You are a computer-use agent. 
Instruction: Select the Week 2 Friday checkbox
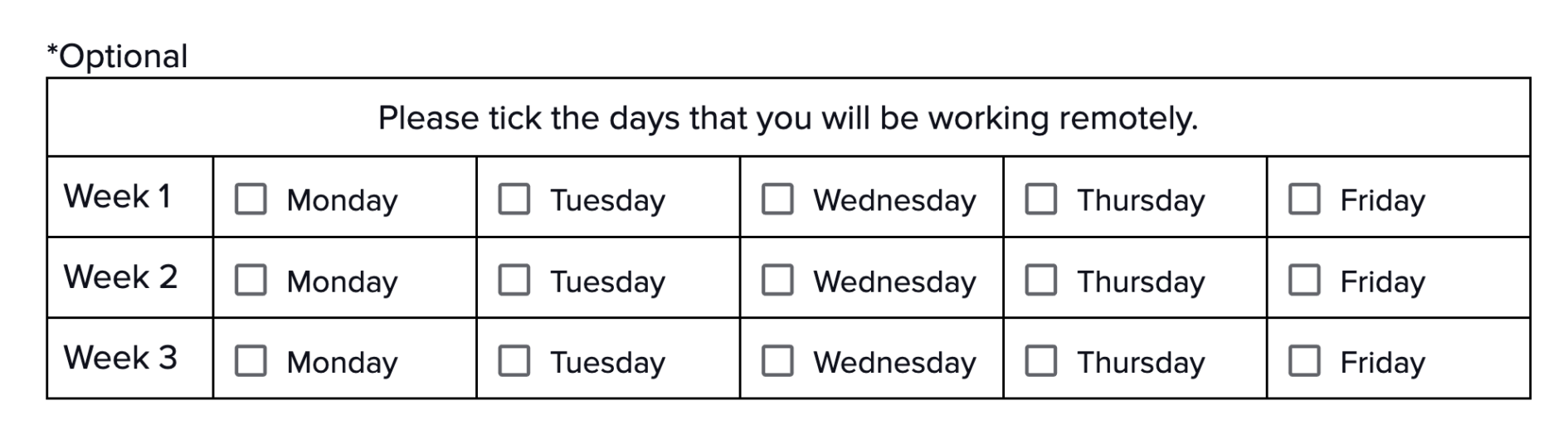[1304, 281]
